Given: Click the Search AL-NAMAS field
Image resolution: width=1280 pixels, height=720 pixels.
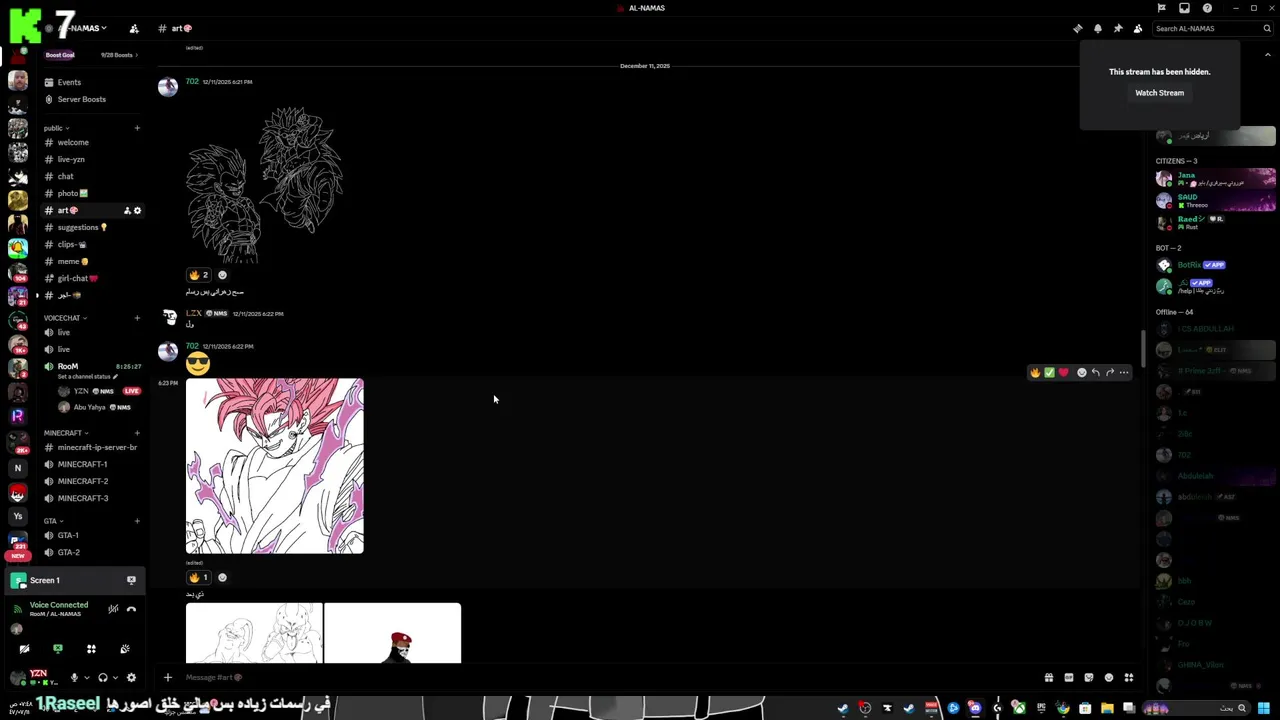Looking at the screenshot, I should [x=1213, y=28].
